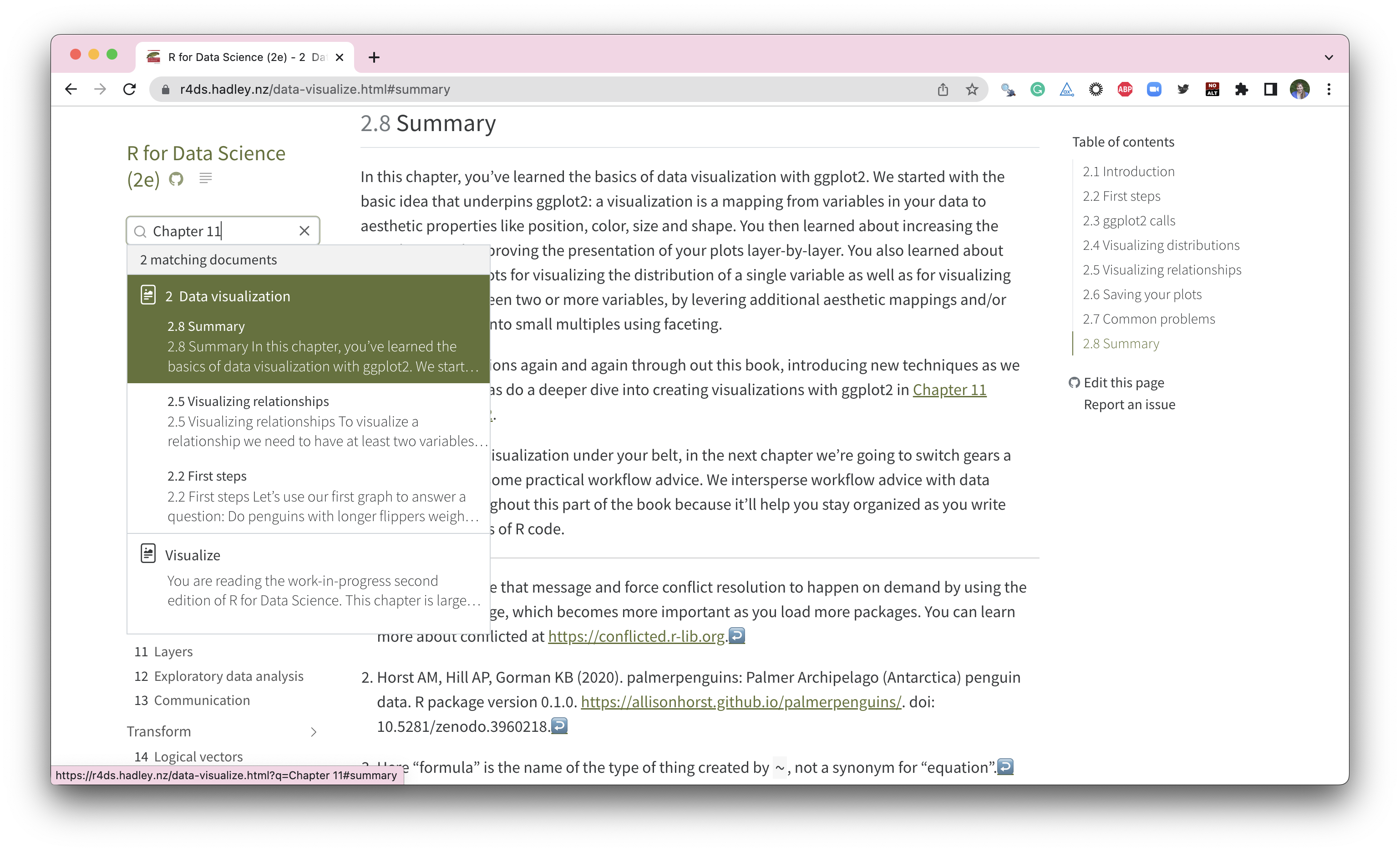
Task: Toggle the sidebar with the hamburger icon
Action: pos(206,179)
